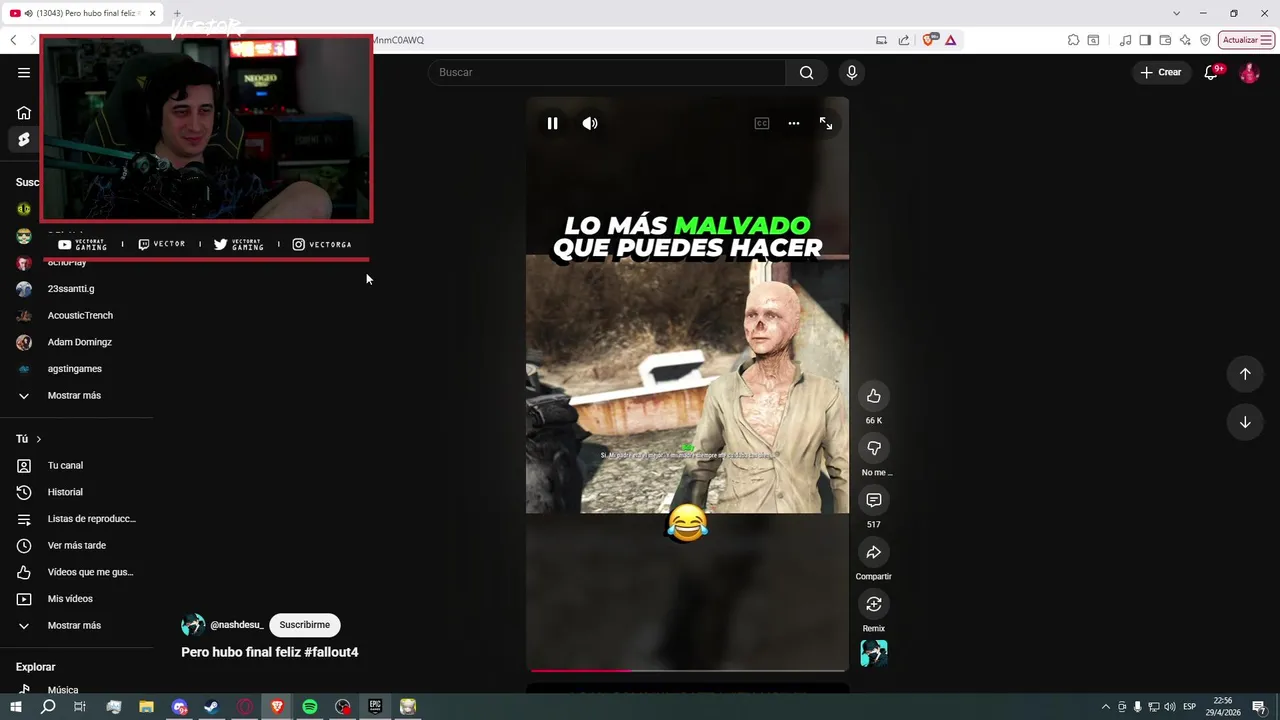Click the magnifier search button
This screenshot has width=1280, height=720.
806,72
